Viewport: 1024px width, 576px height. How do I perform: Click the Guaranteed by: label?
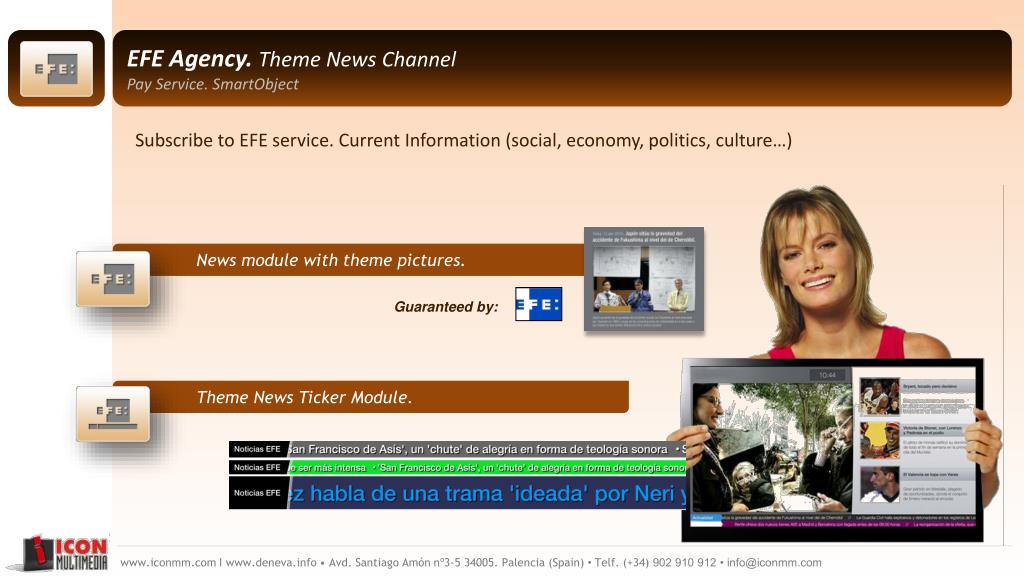click(x=446, y=307)
